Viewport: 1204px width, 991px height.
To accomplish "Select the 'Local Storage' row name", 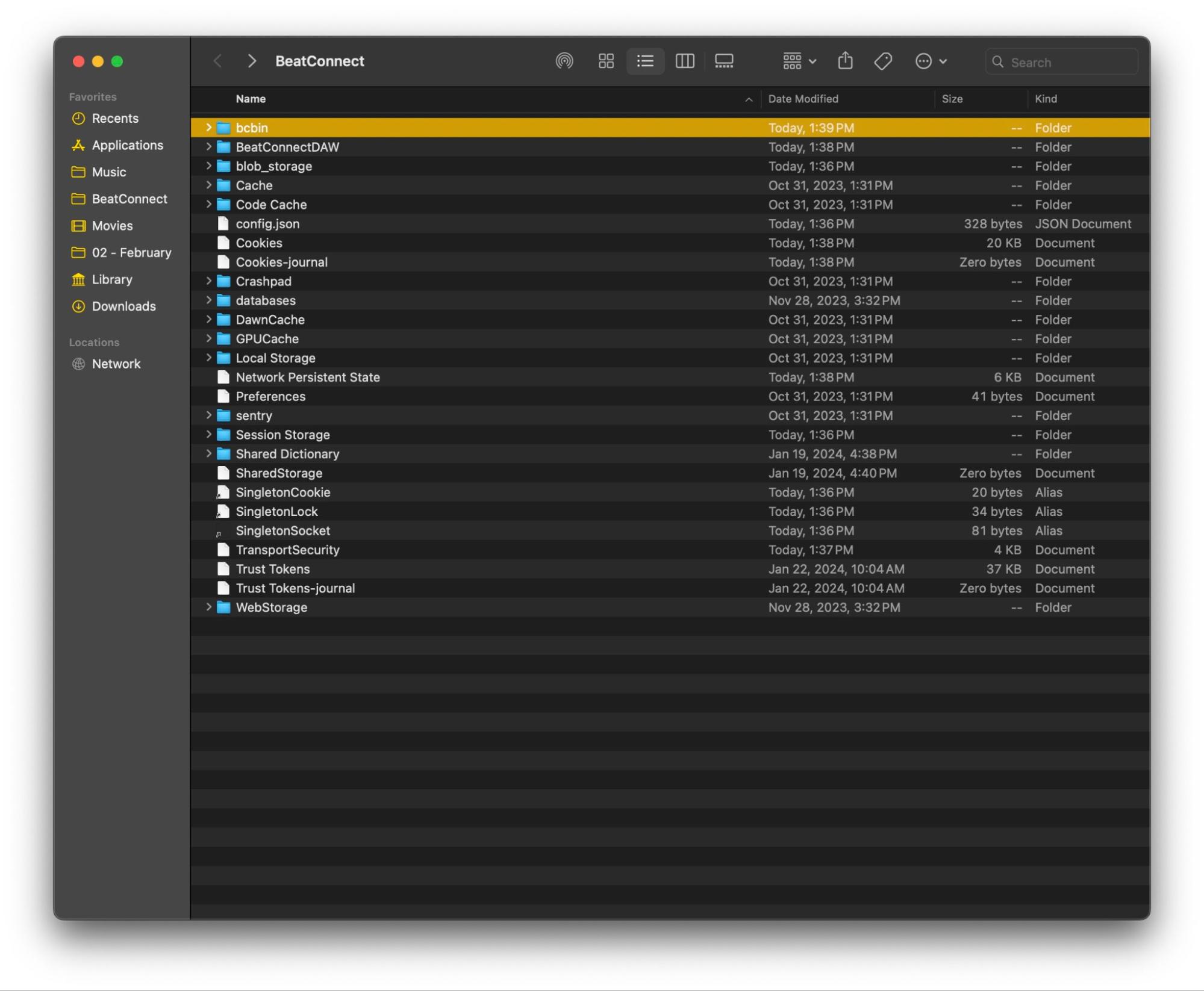I will click(275, 358).
